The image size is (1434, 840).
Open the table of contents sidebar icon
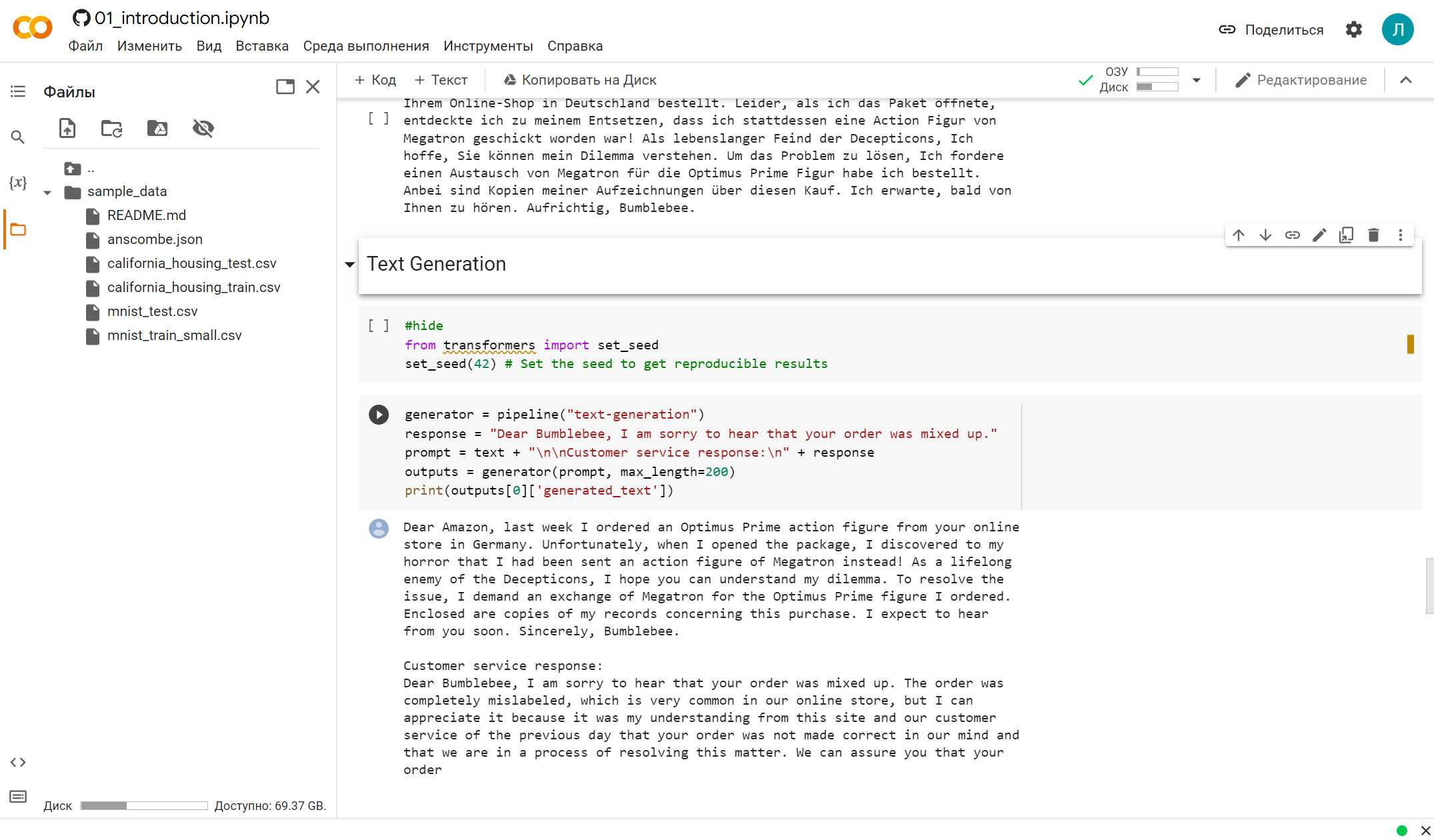click(x=18, y=91)
